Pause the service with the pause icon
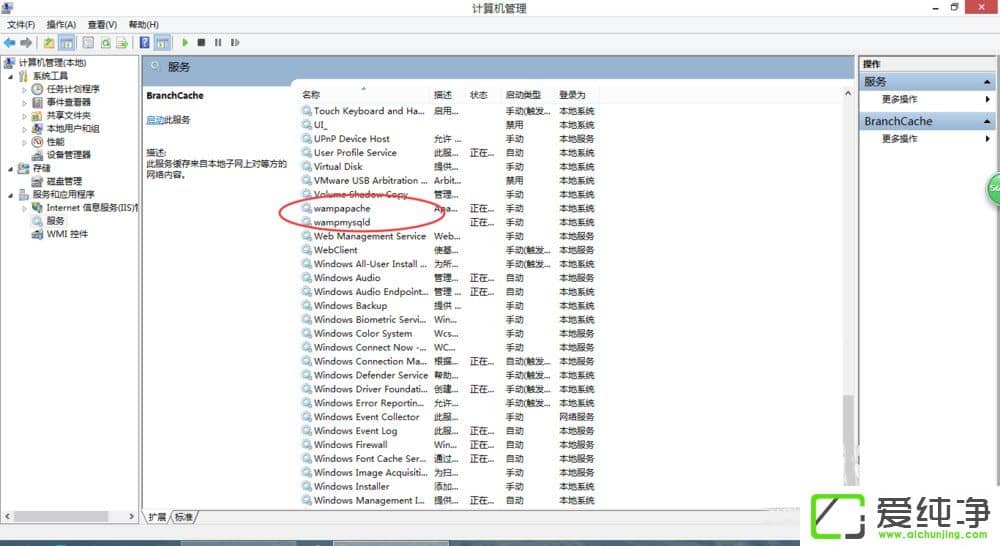 (218, 42)
